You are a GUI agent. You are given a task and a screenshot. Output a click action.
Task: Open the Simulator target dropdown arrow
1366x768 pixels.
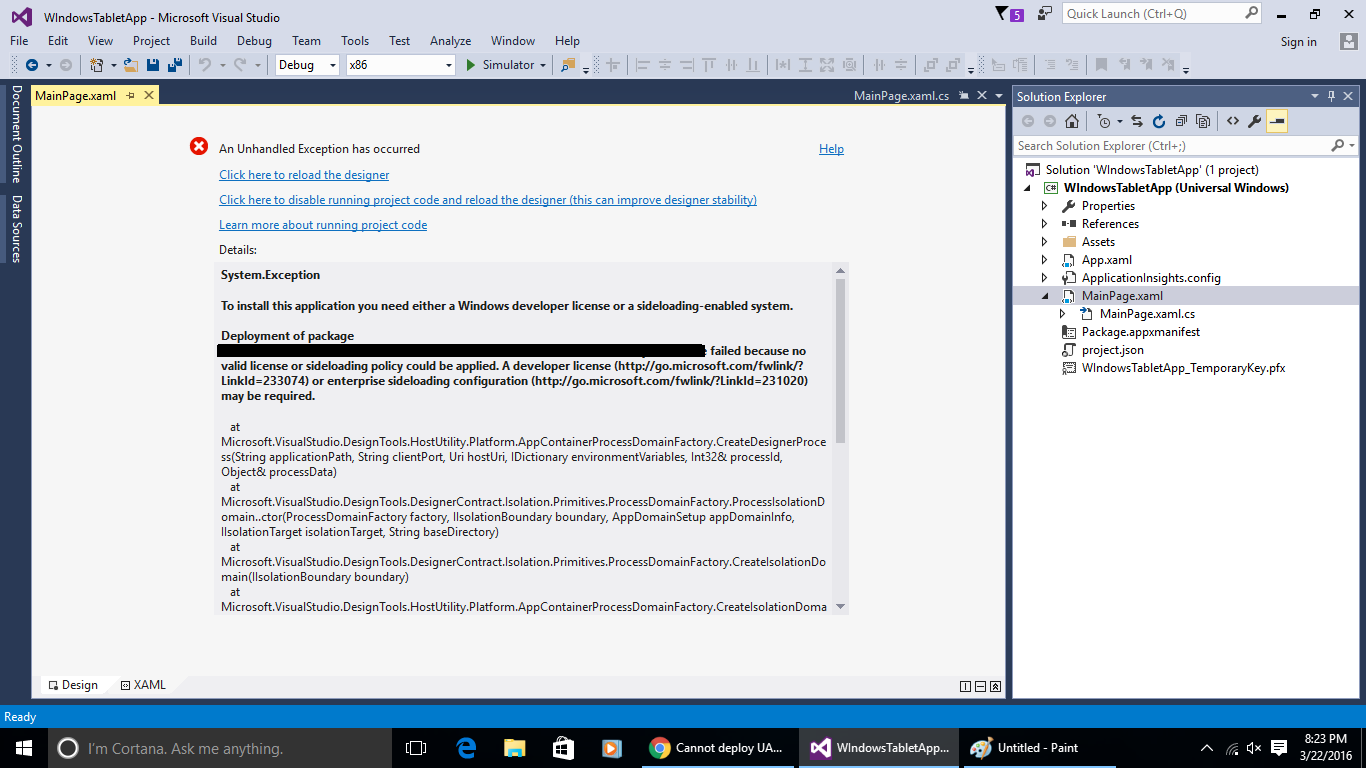543,65
